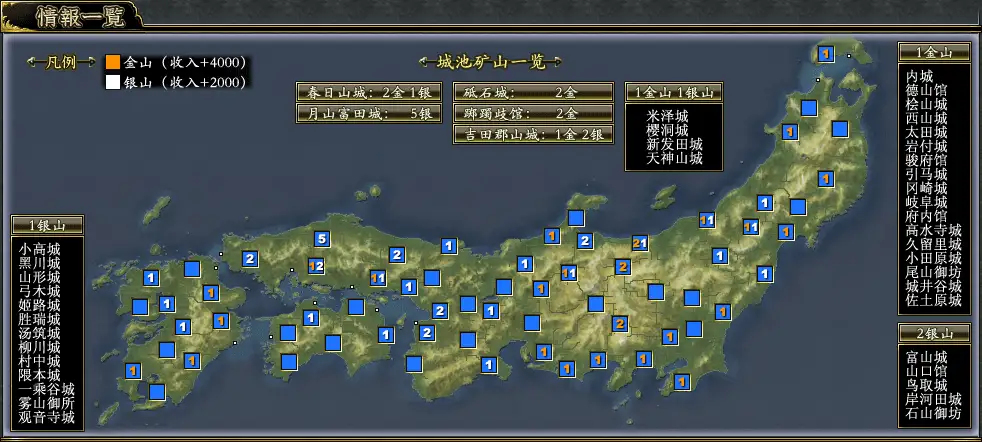
Task: Select 一乘谷城 in the 1银山 list
Action: coord(46,389)
